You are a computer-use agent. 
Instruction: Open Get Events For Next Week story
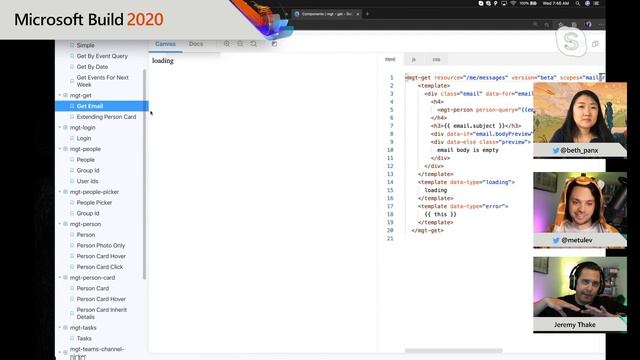tap(102, 81)
